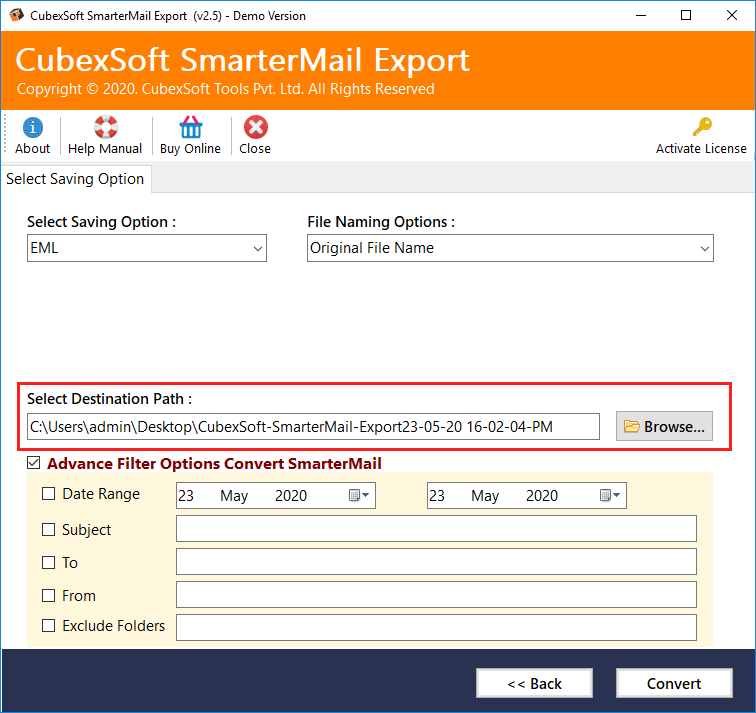Toggle Advance Filter Options checkbox
The height and width of the screenshot is (713, 756).
pos(34,463)
